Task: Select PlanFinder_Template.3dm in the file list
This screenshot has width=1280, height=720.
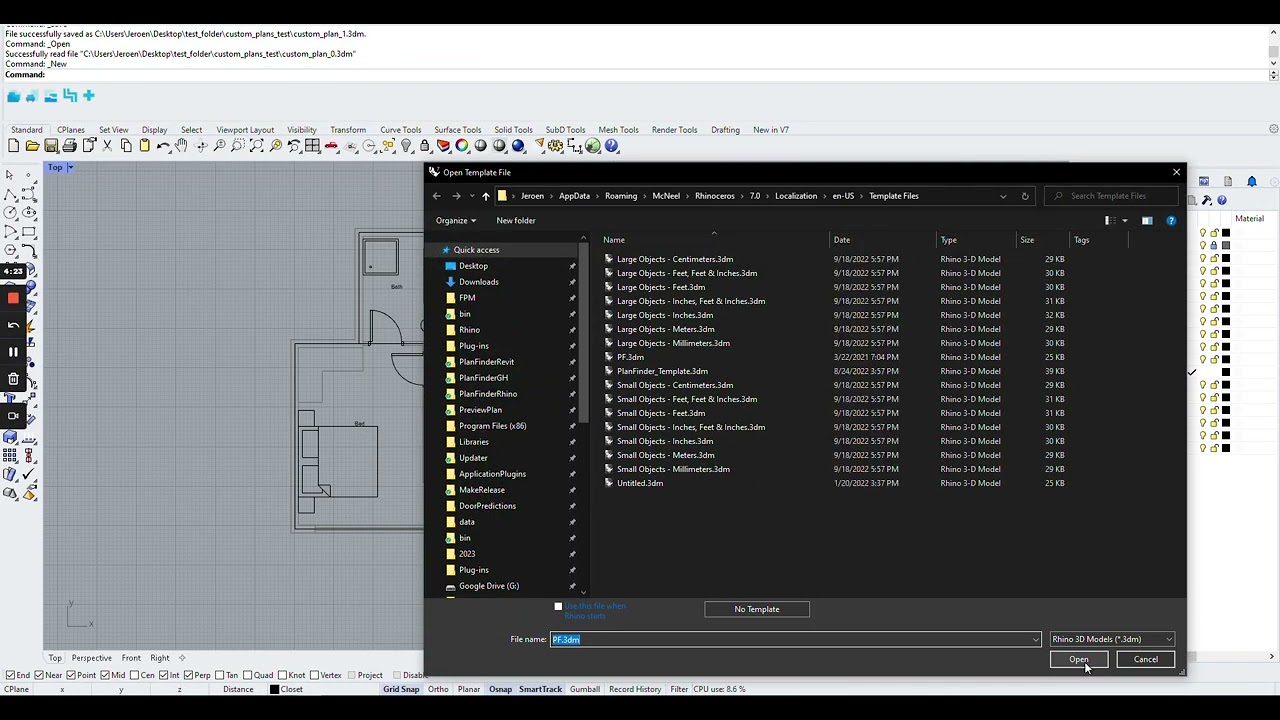Action: point(662,371)
